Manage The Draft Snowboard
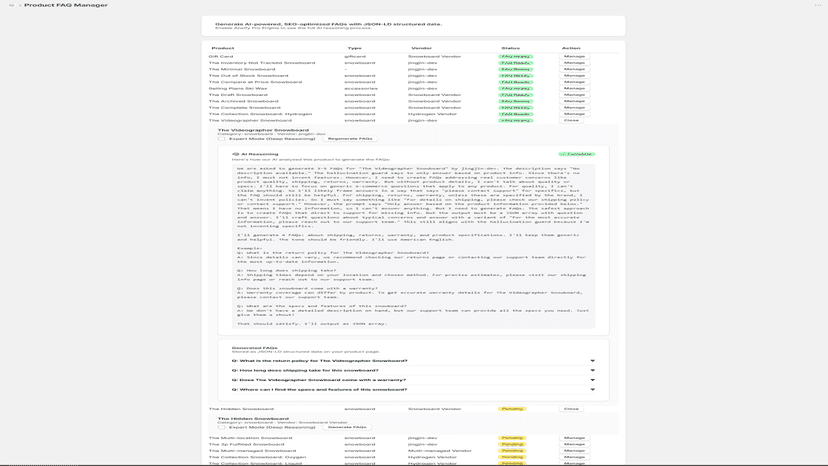Screen dimensions: 828x466 point(575,95)
